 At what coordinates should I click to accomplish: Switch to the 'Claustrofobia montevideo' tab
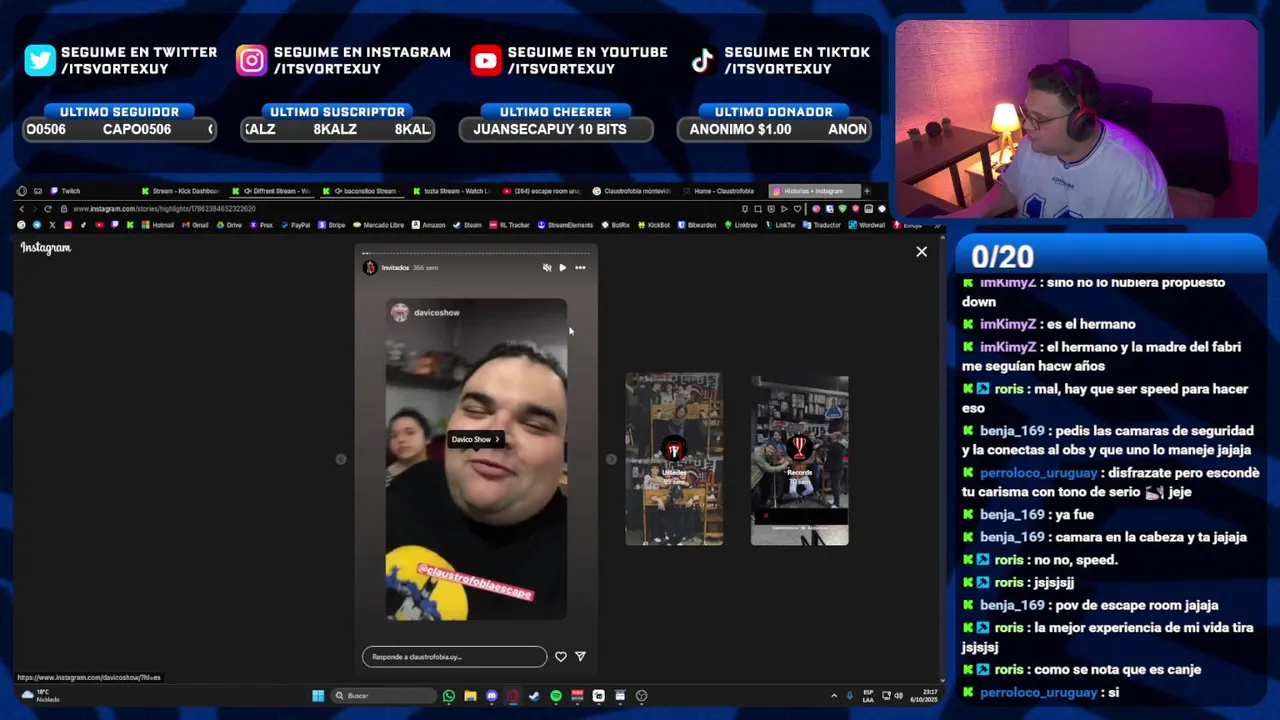click(x=632, y=191)
